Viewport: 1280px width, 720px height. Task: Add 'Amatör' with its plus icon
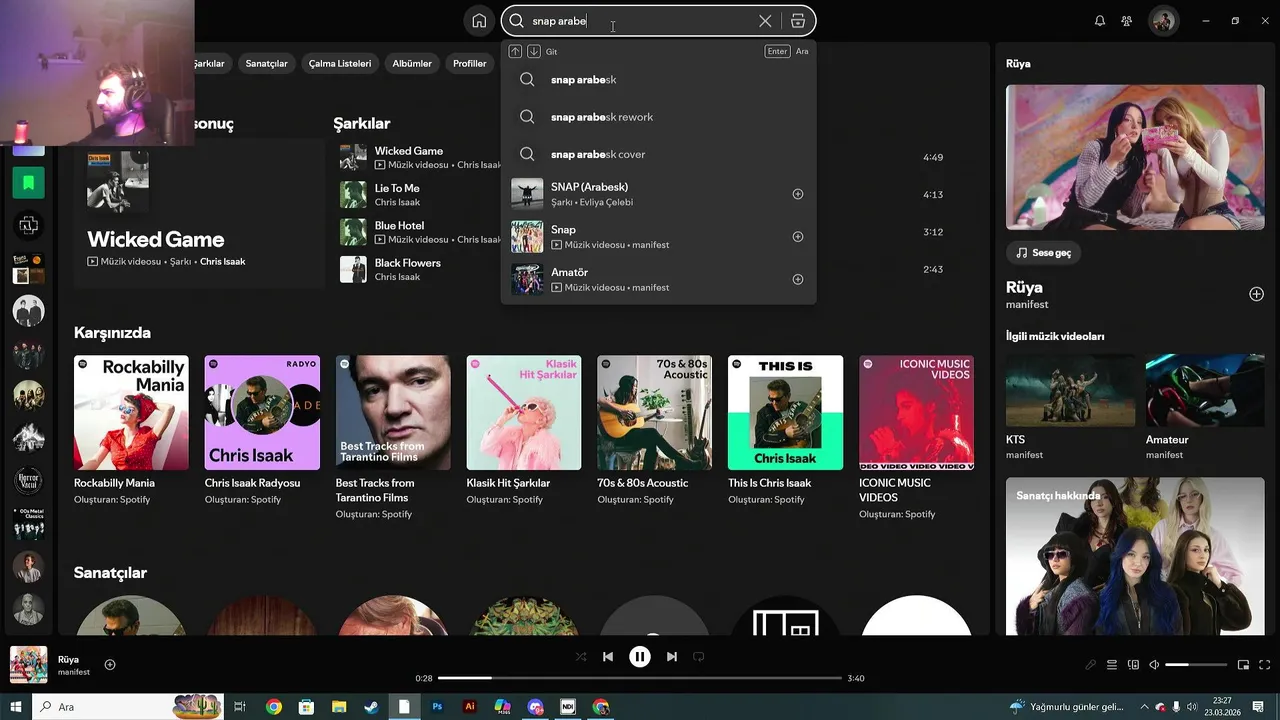click(798, 279)
